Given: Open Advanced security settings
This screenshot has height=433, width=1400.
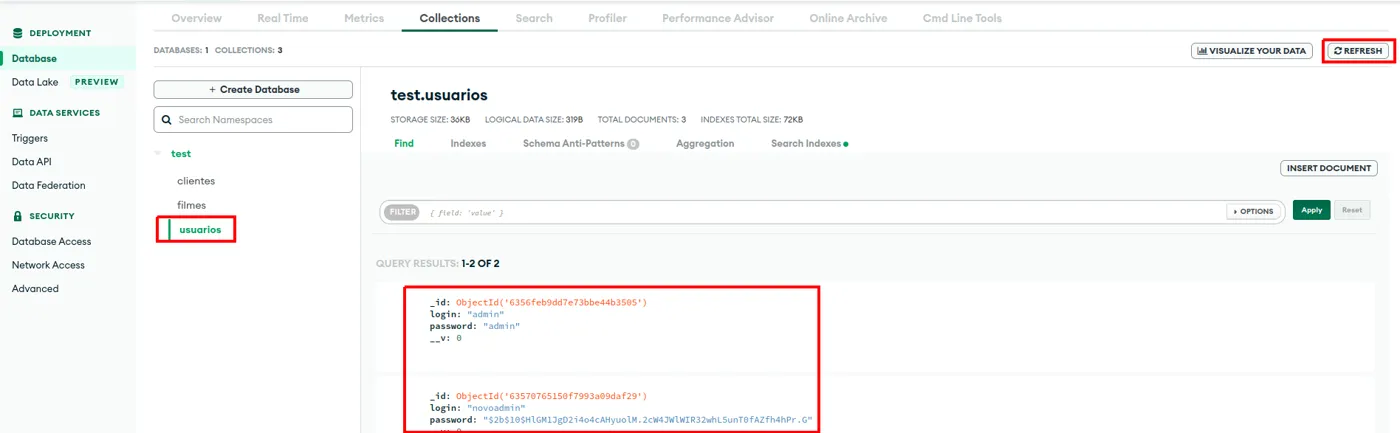Looking at the screenshot, I should [x=35, y=288].
